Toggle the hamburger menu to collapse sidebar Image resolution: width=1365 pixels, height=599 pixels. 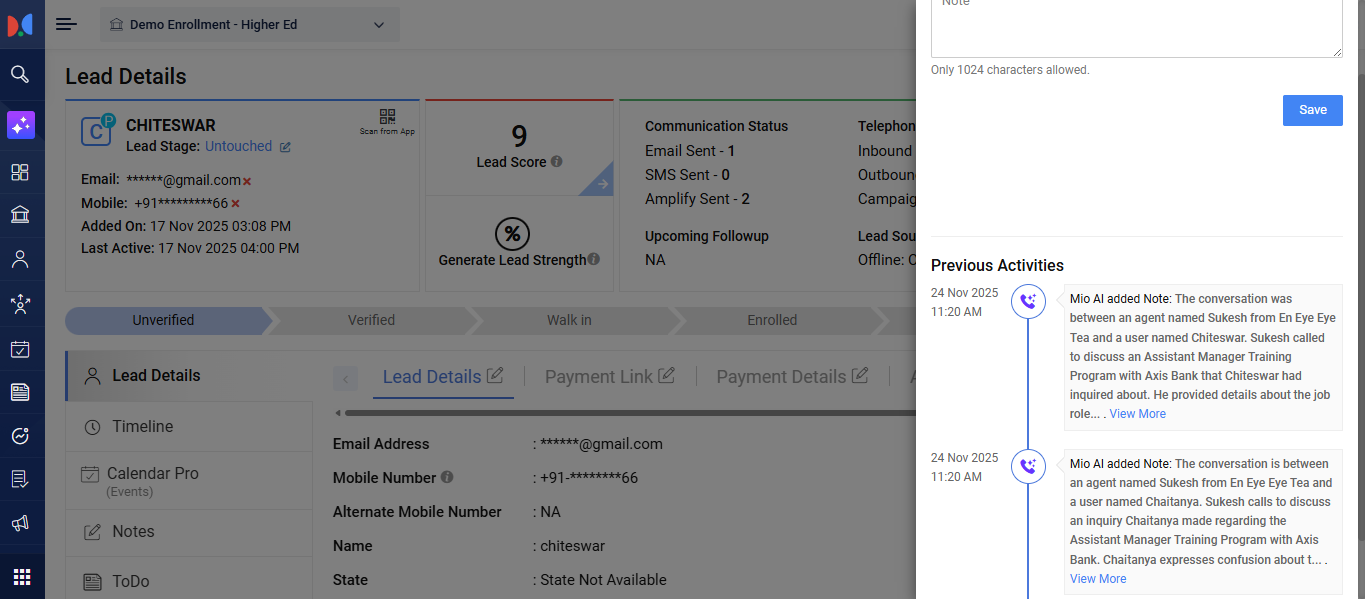click(66, 24)
